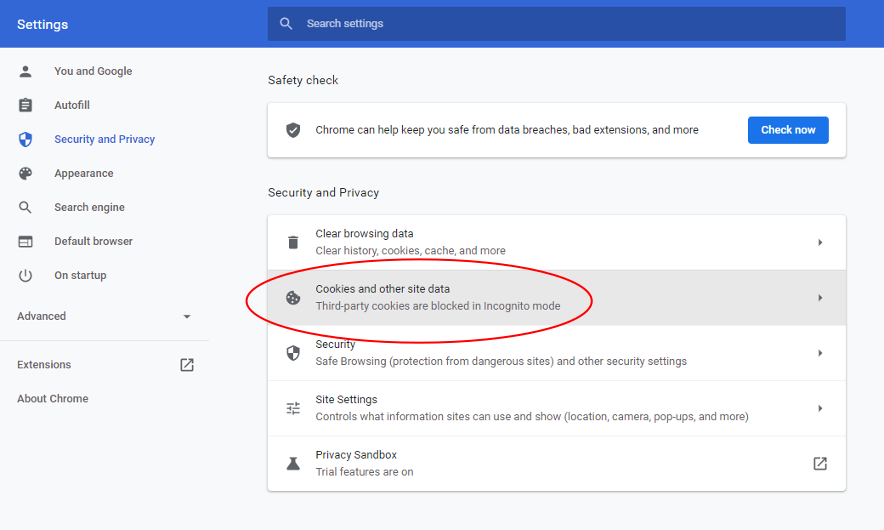884x530 pixels.
Task: Open Extensions from the sidebar
Action: [x=44, y=365]
